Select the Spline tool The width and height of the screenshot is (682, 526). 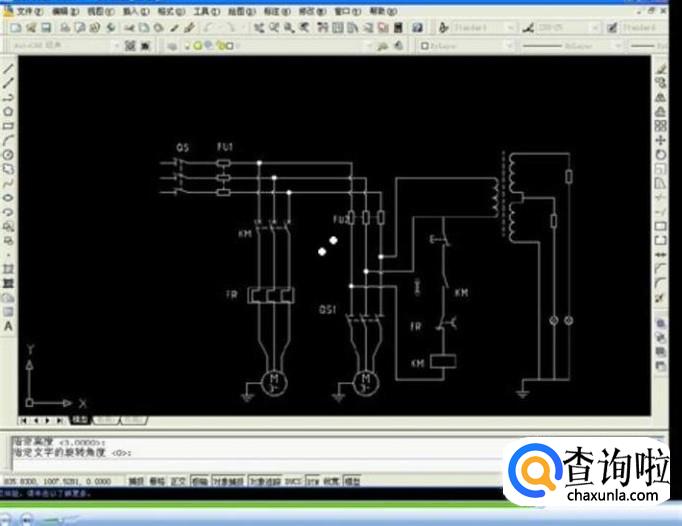pyautogui.click(x=8, y=183)
